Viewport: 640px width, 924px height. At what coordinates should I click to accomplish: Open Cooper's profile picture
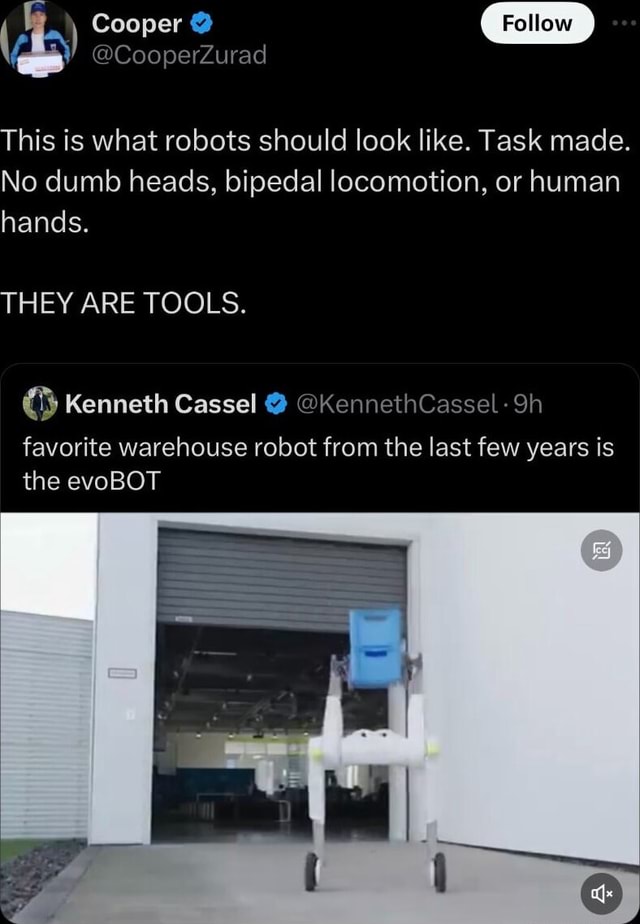point(39,39)
